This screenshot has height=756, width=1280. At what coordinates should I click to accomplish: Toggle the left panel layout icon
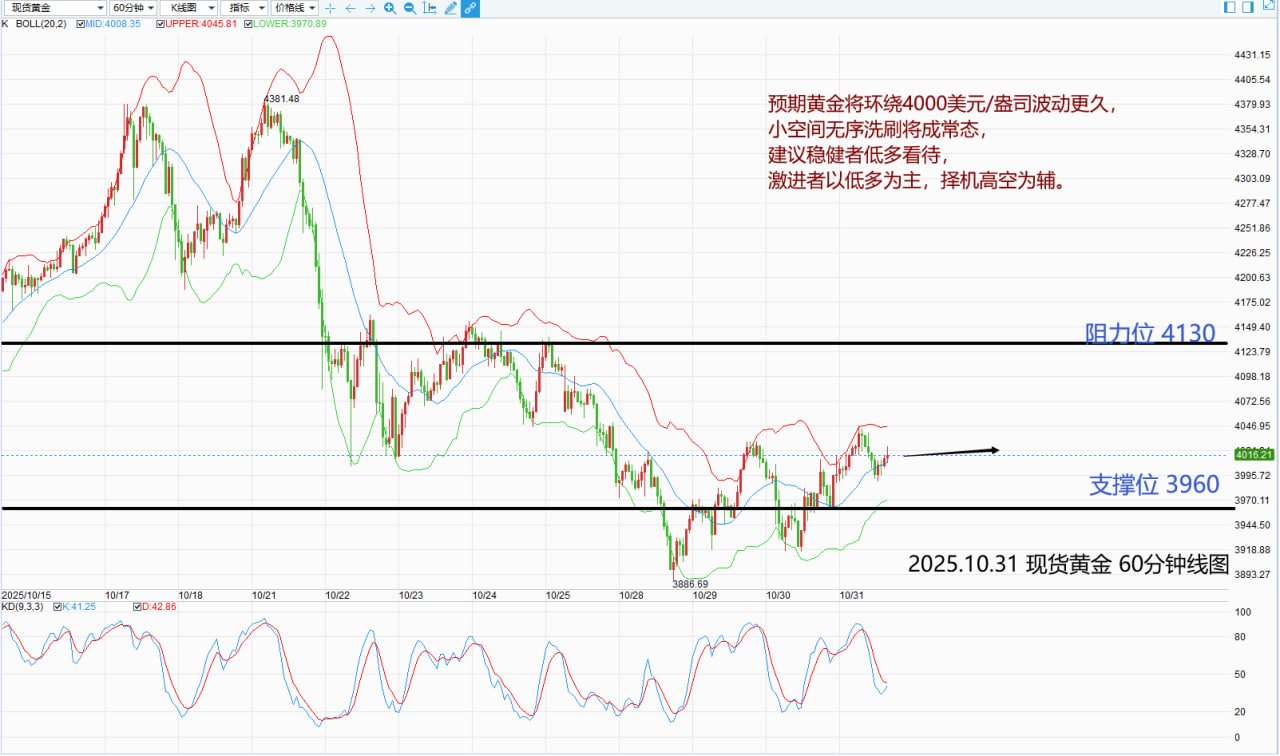[x=1229, y=8]
